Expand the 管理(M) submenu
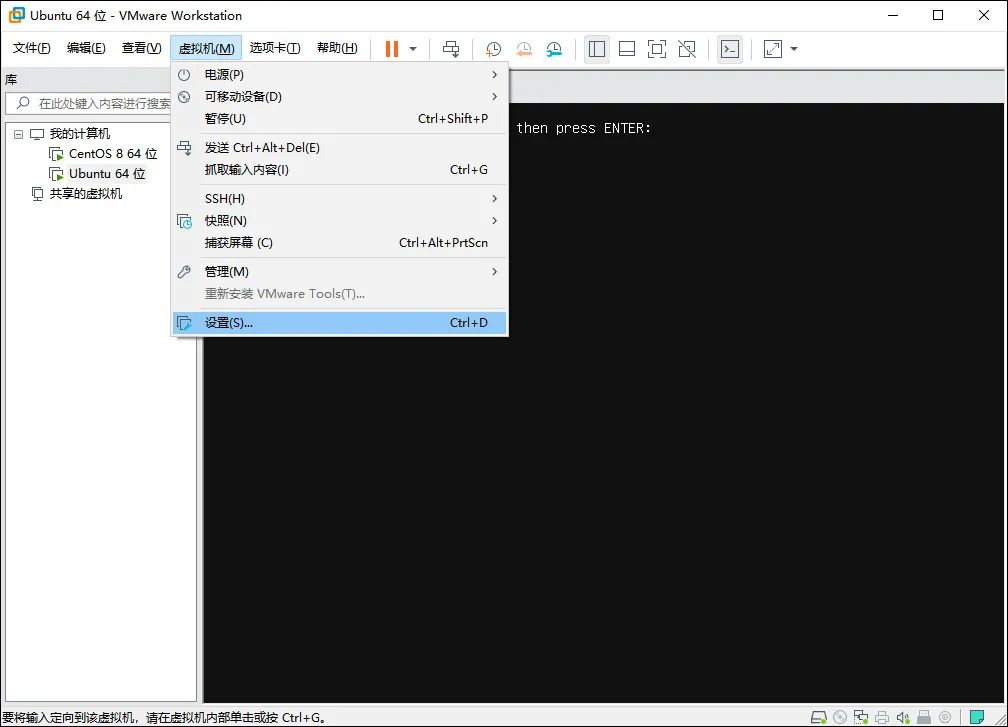The height and width of the screenshot is (727, 1008). [x=339, y=271]
